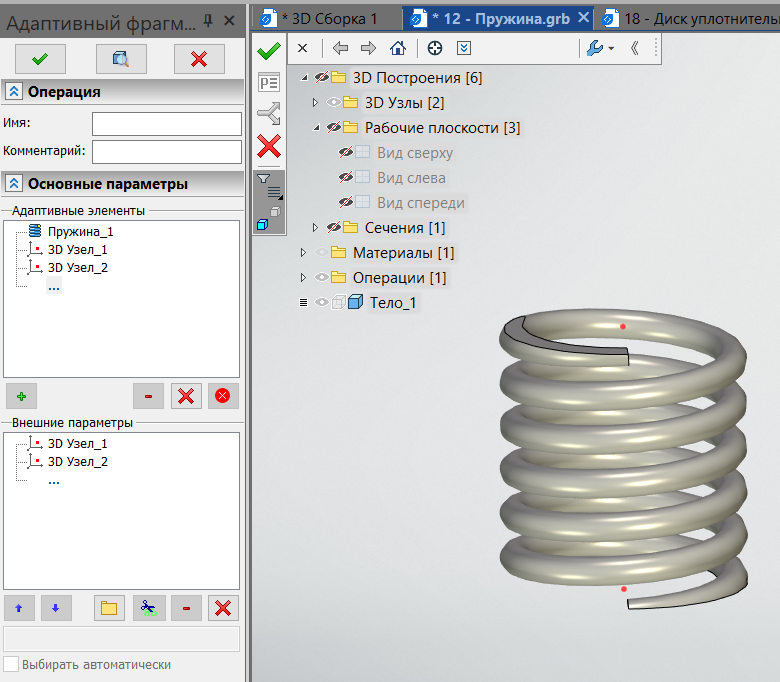Click the small gray cube filter icon
This screenshot has height=682, width=780.
click(x=276, y=211)
